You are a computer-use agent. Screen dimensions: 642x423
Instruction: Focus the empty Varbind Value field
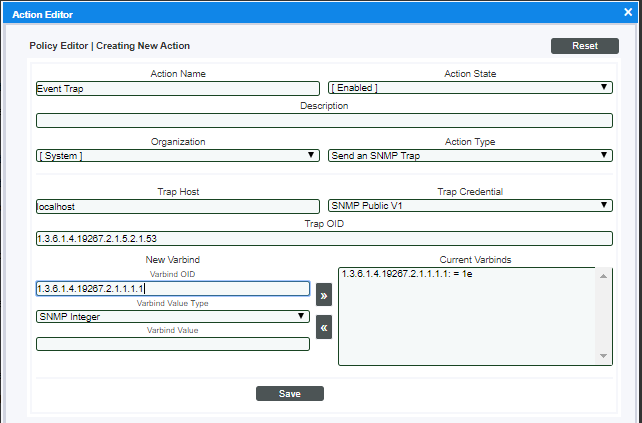coord(172,344)
